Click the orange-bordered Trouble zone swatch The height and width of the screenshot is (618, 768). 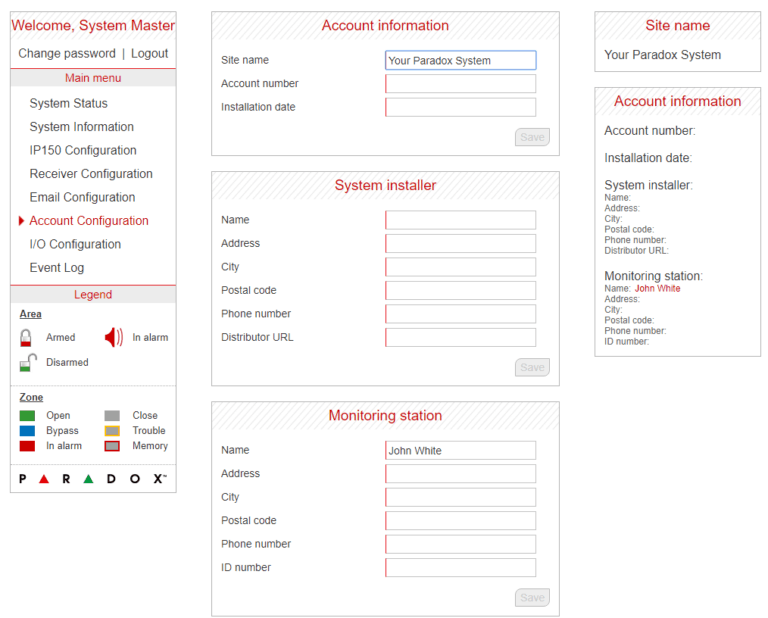click(x=112, y=431)
